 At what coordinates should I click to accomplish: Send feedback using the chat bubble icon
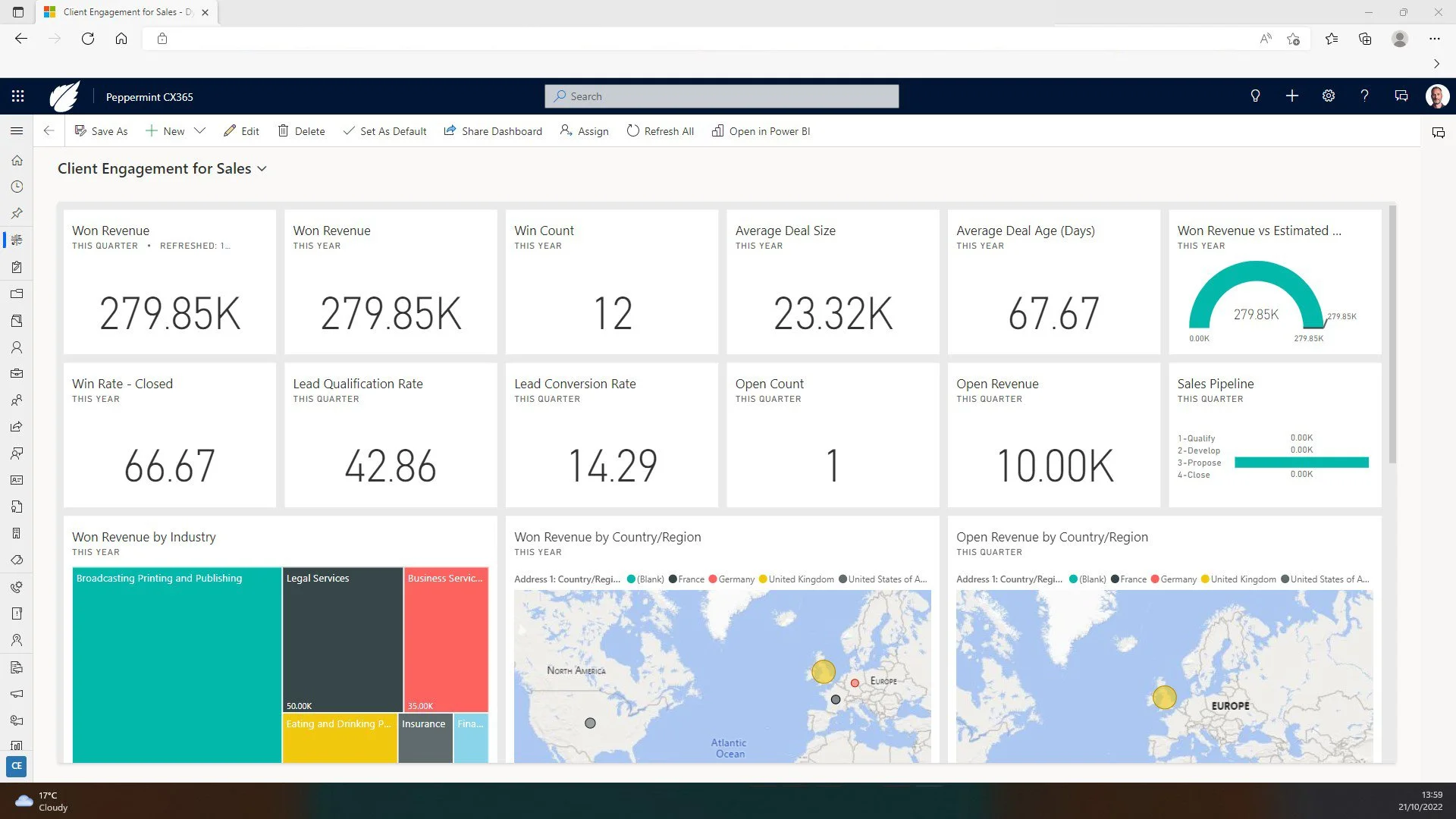pyautogui.click(x=1401, y=96)
